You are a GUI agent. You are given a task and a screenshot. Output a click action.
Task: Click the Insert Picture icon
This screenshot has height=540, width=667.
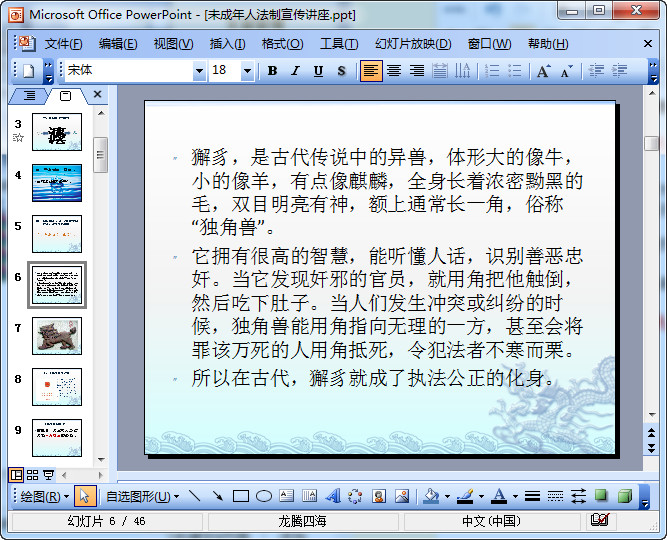click(402, 496)
